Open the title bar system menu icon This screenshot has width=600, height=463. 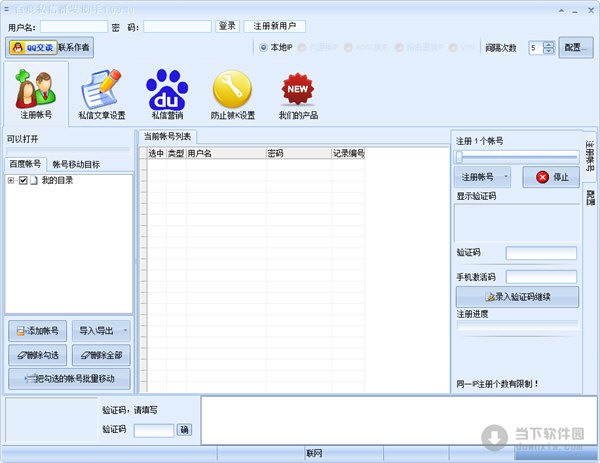(6, 8)
